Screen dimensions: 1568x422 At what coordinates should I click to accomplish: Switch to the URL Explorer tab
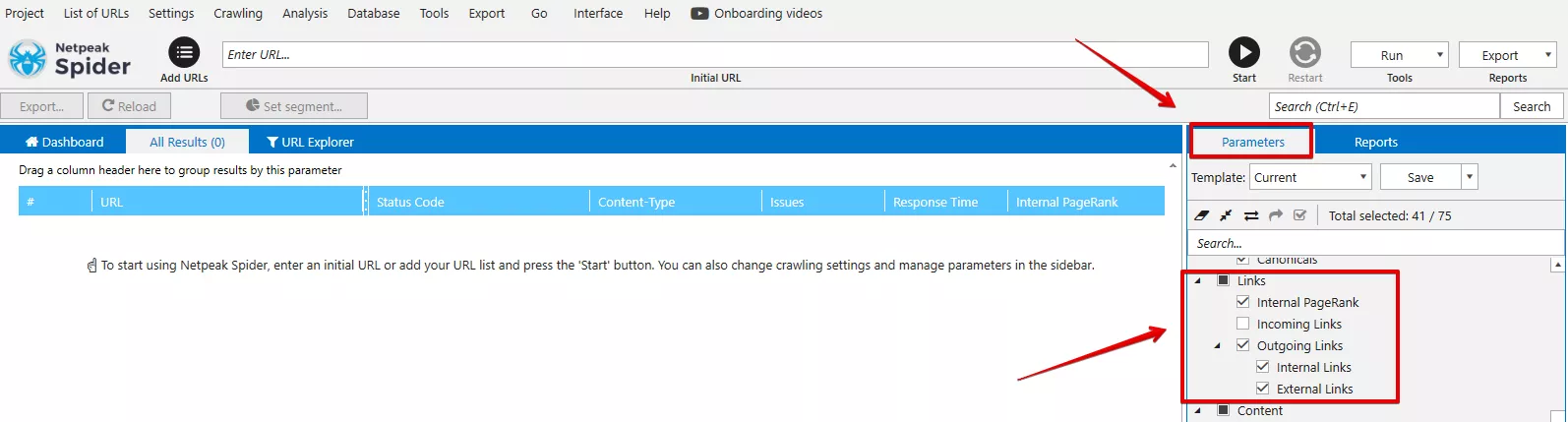coord(311,142)
